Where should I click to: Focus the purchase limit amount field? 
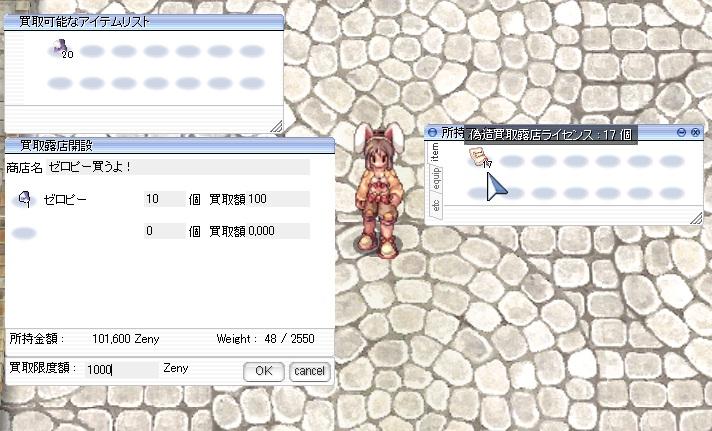(122, 370)
